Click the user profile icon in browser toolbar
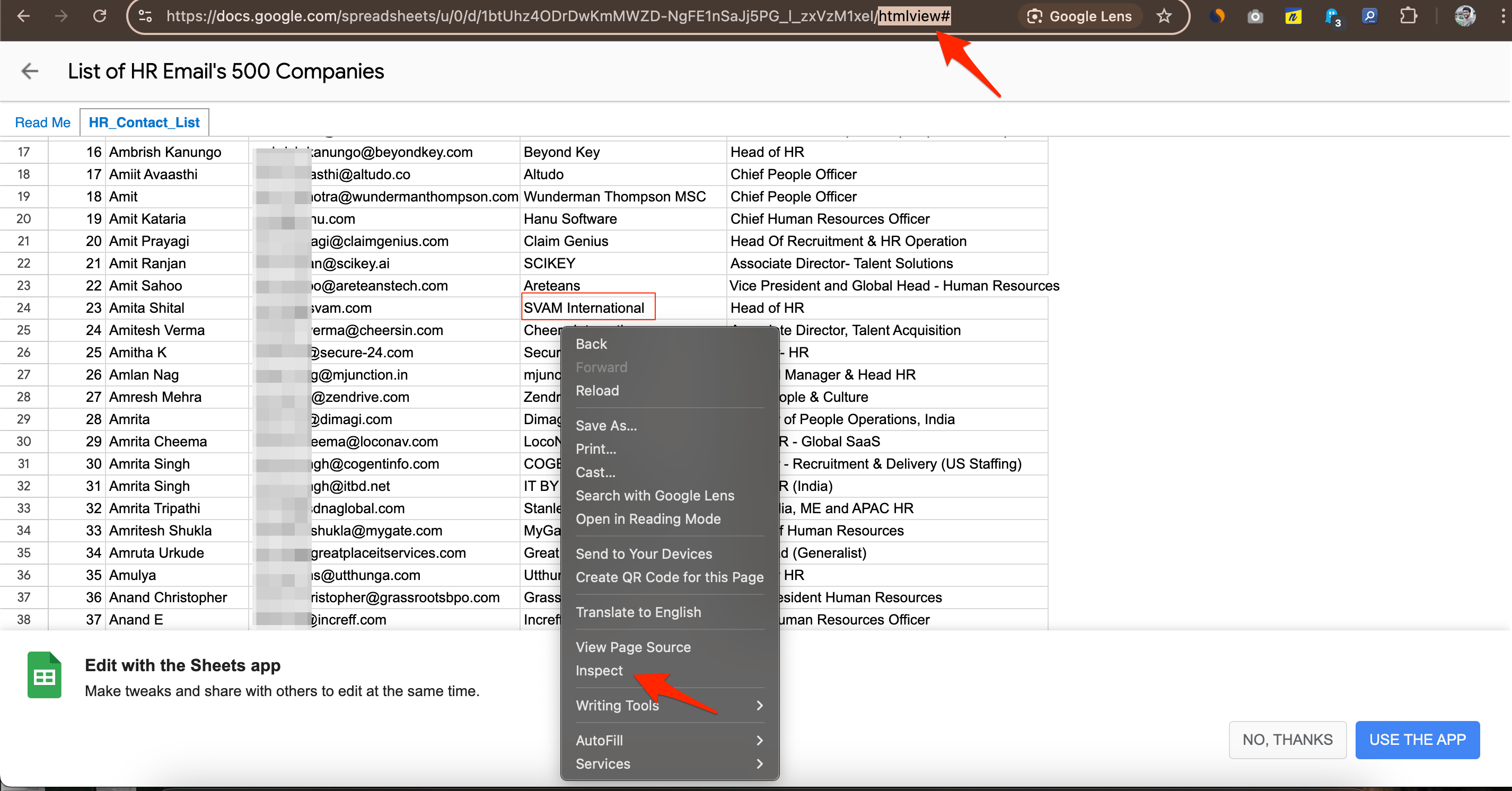The height and width of the screenshot is (791, 1512). (x=1465, y=16)
